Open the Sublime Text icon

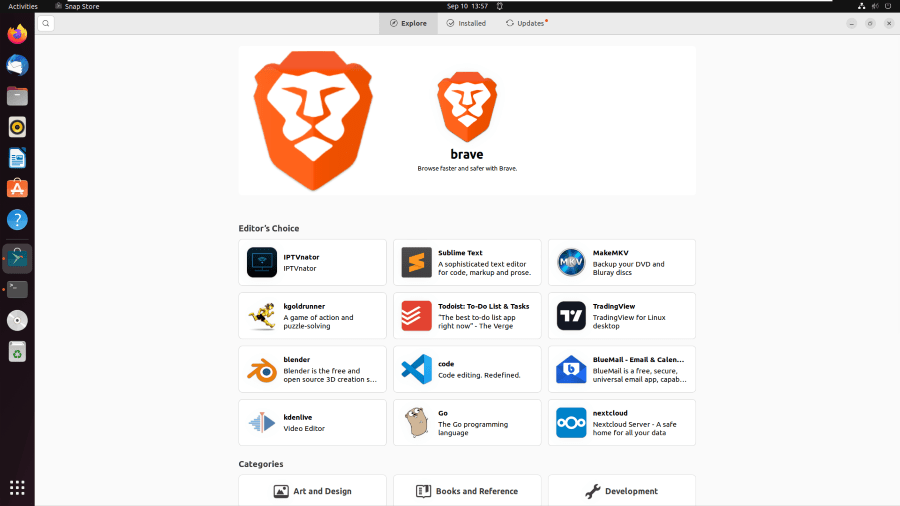[416, 262]
